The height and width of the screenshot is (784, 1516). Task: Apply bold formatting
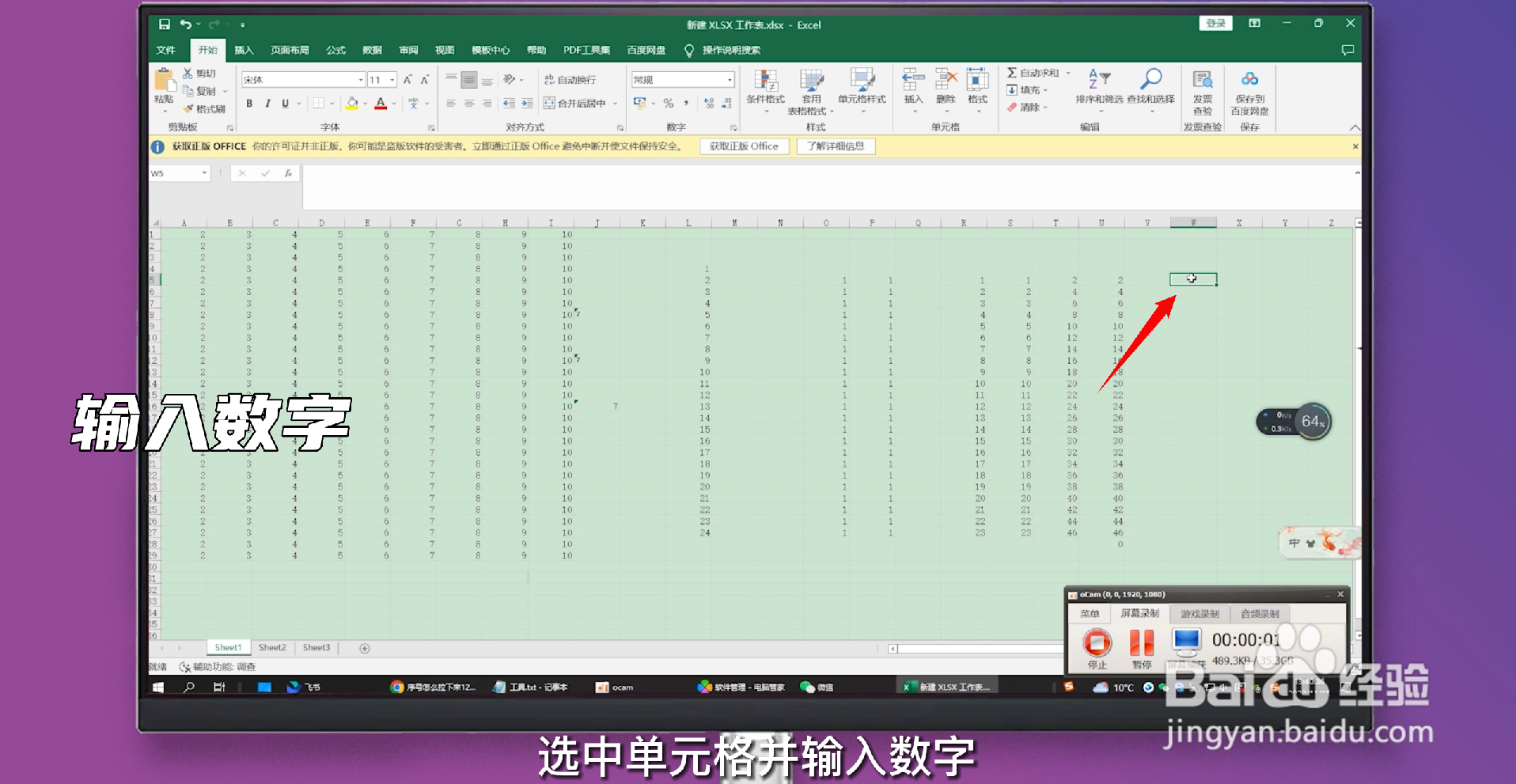[x=248, y=103]
